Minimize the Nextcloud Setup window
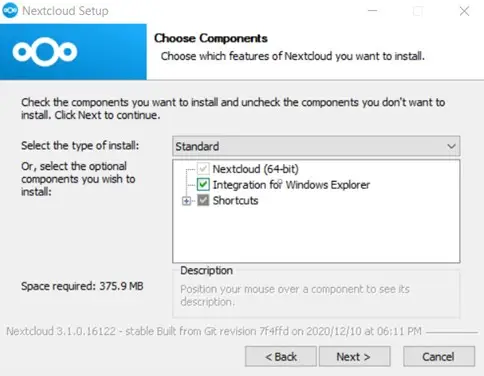This screenshot has width=484, height=376. tap(372, 11)
